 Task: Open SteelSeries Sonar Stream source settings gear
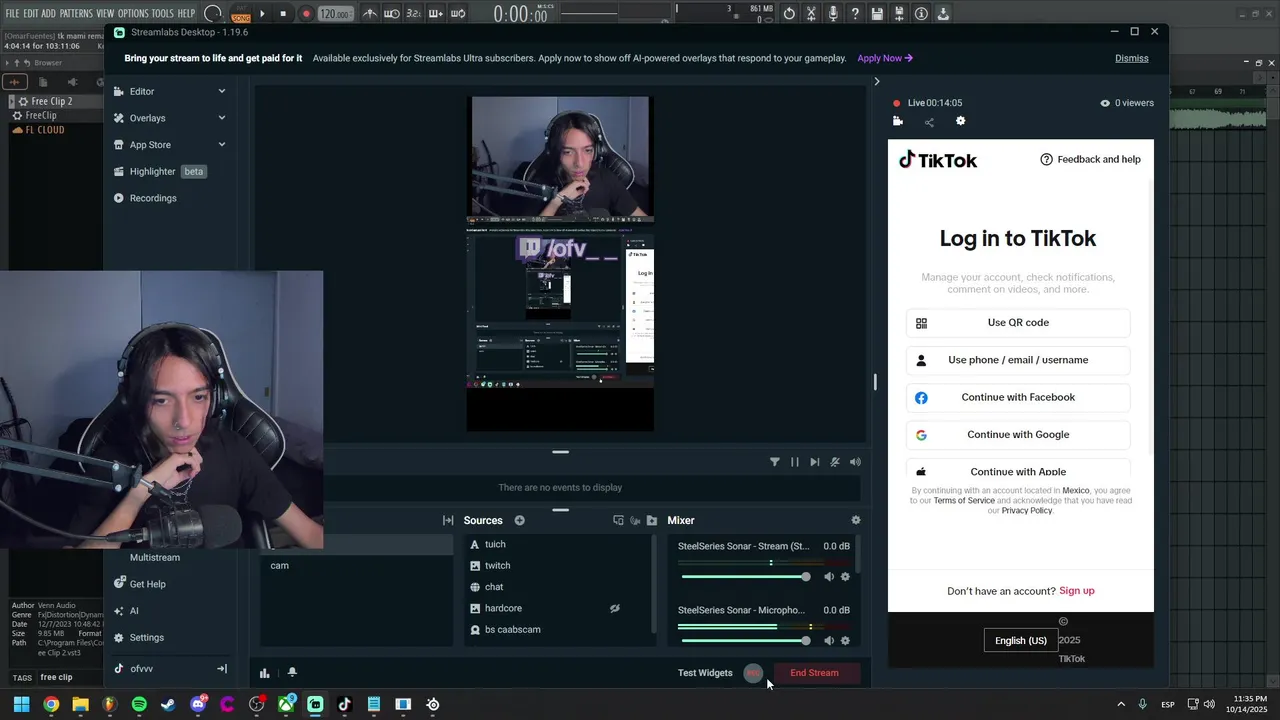point(845,576)
